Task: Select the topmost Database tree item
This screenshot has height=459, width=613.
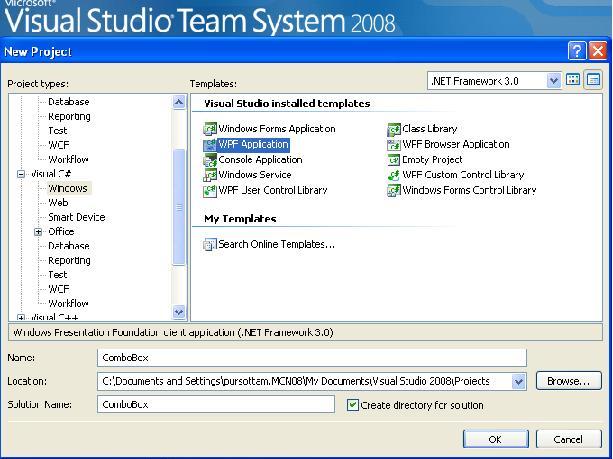Action: click(69, 102)
